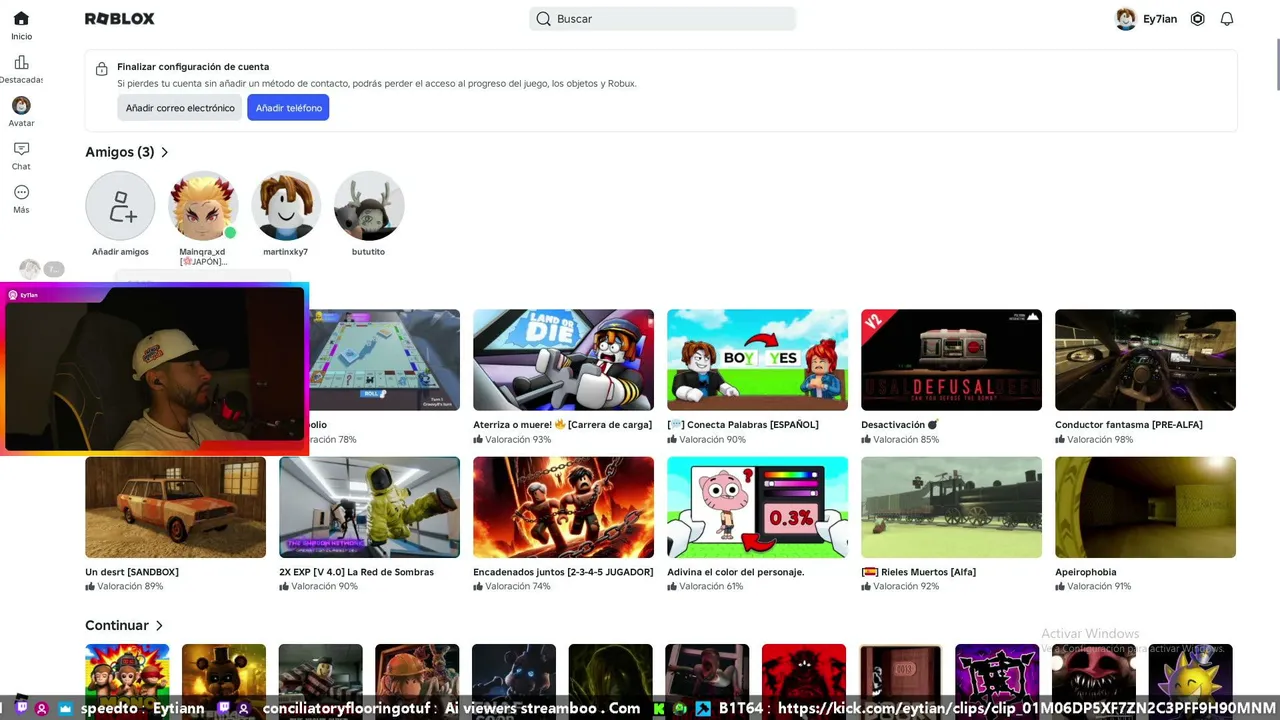
Task: Open the Conductor fantasma game thumbnail
Action: click(x=1145, y=360)
